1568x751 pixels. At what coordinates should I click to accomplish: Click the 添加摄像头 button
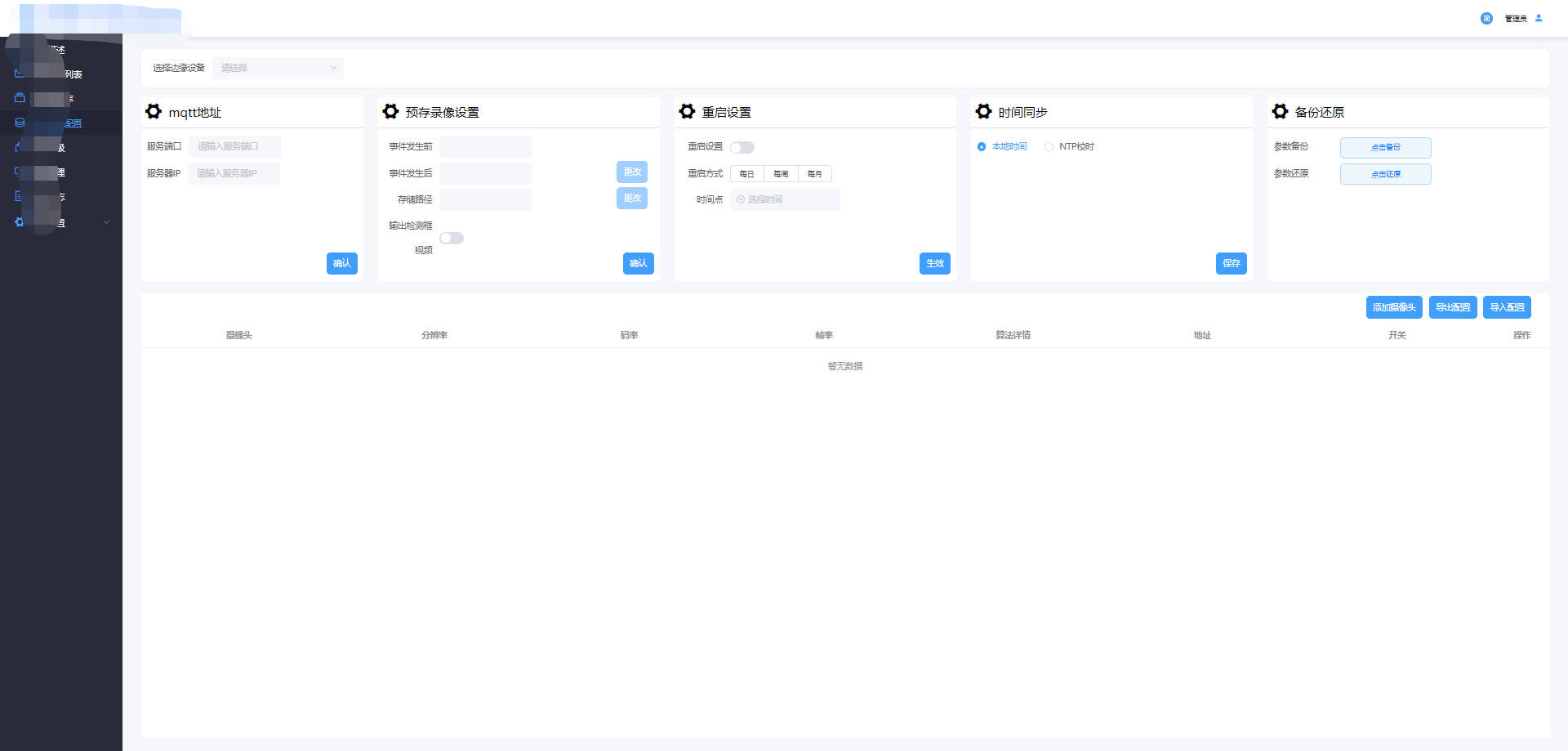[x=1394, y=307]
